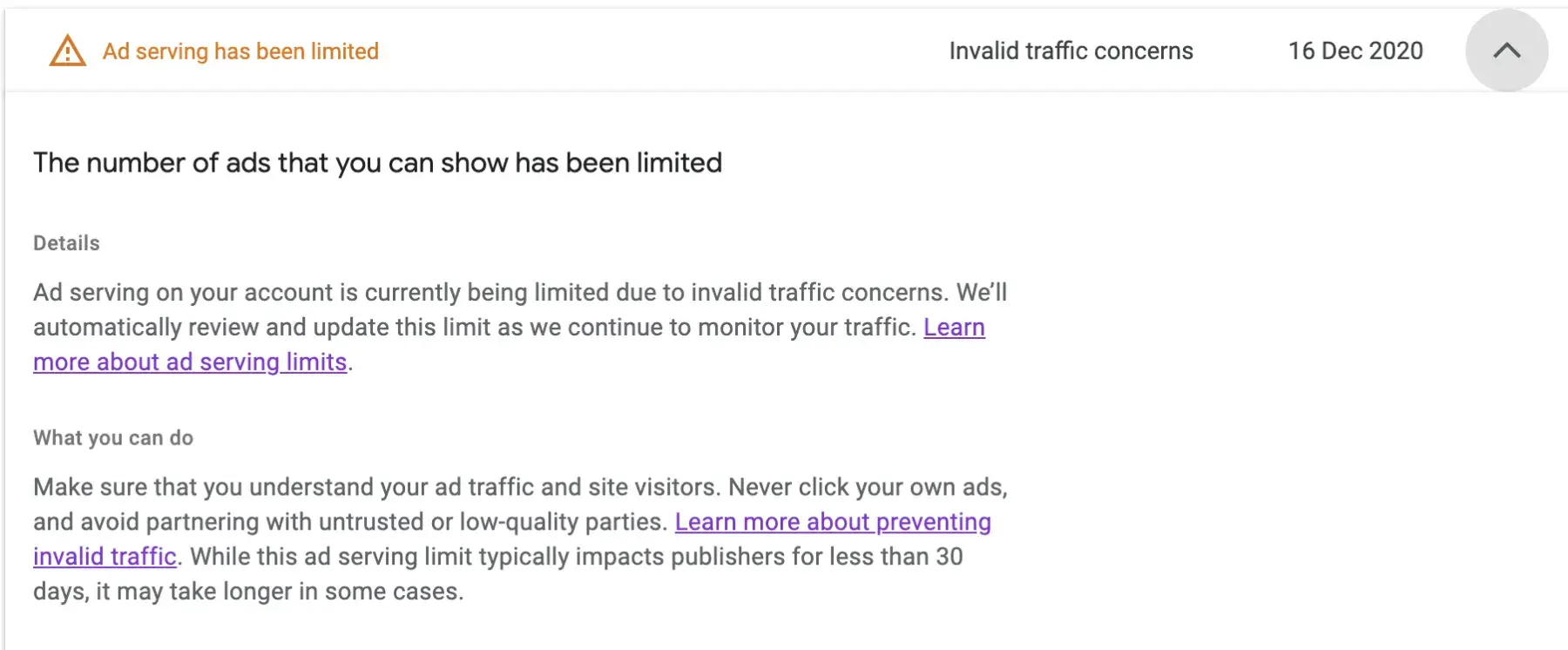1568x650 pixels.
Task: Click the "Ad serving has been limited" title
Action: [240, 51]
